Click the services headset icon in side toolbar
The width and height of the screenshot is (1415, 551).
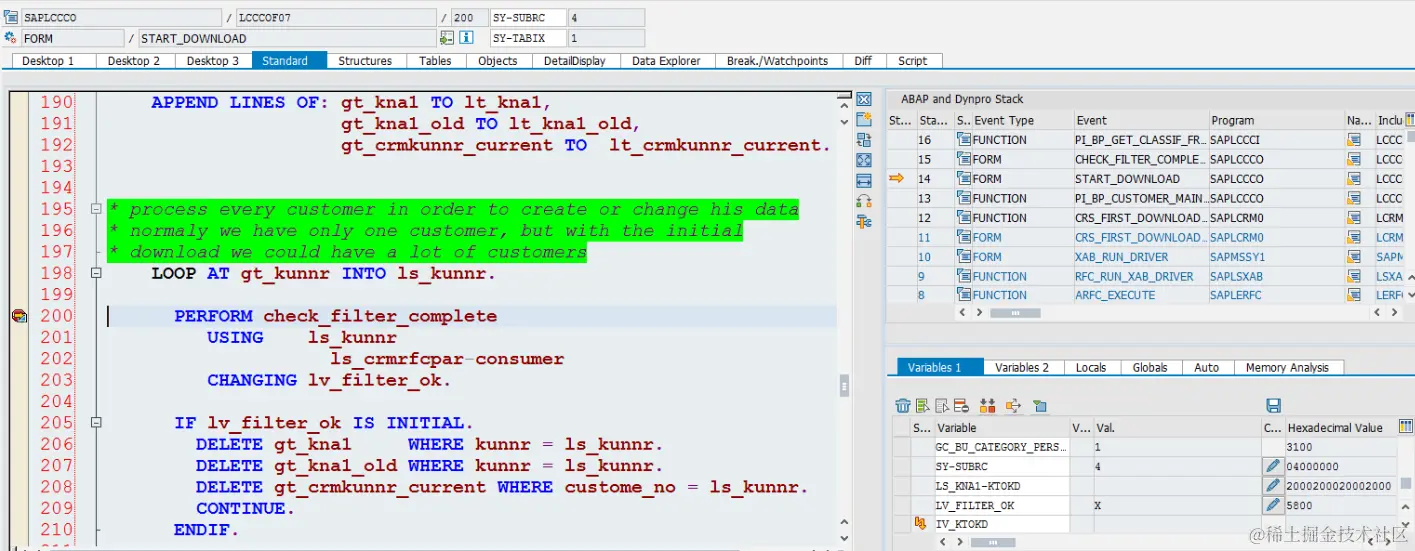pos(864,201)
